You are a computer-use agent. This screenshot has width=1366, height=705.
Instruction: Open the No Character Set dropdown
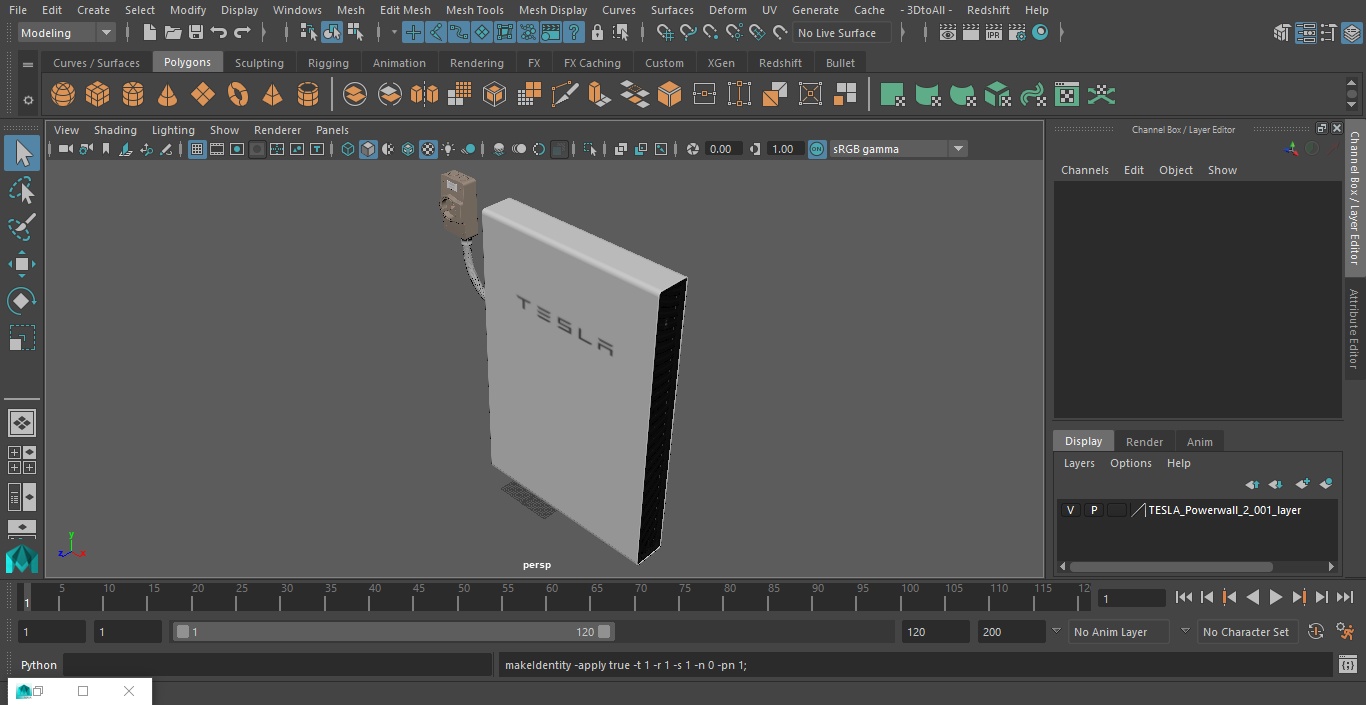tap(1246, 632)
